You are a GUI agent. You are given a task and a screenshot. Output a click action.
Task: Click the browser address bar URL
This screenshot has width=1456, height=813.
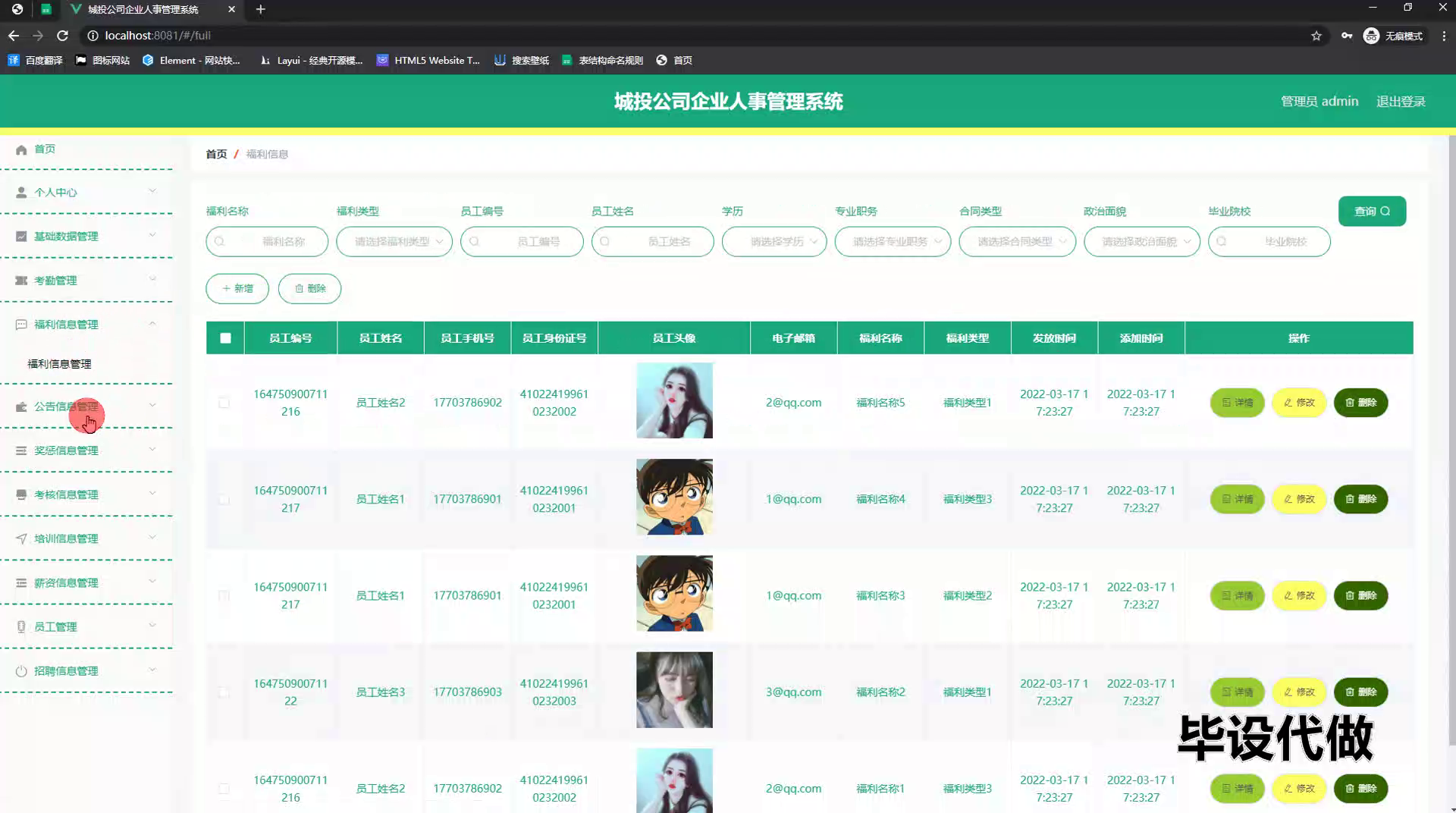click(158, 36)
